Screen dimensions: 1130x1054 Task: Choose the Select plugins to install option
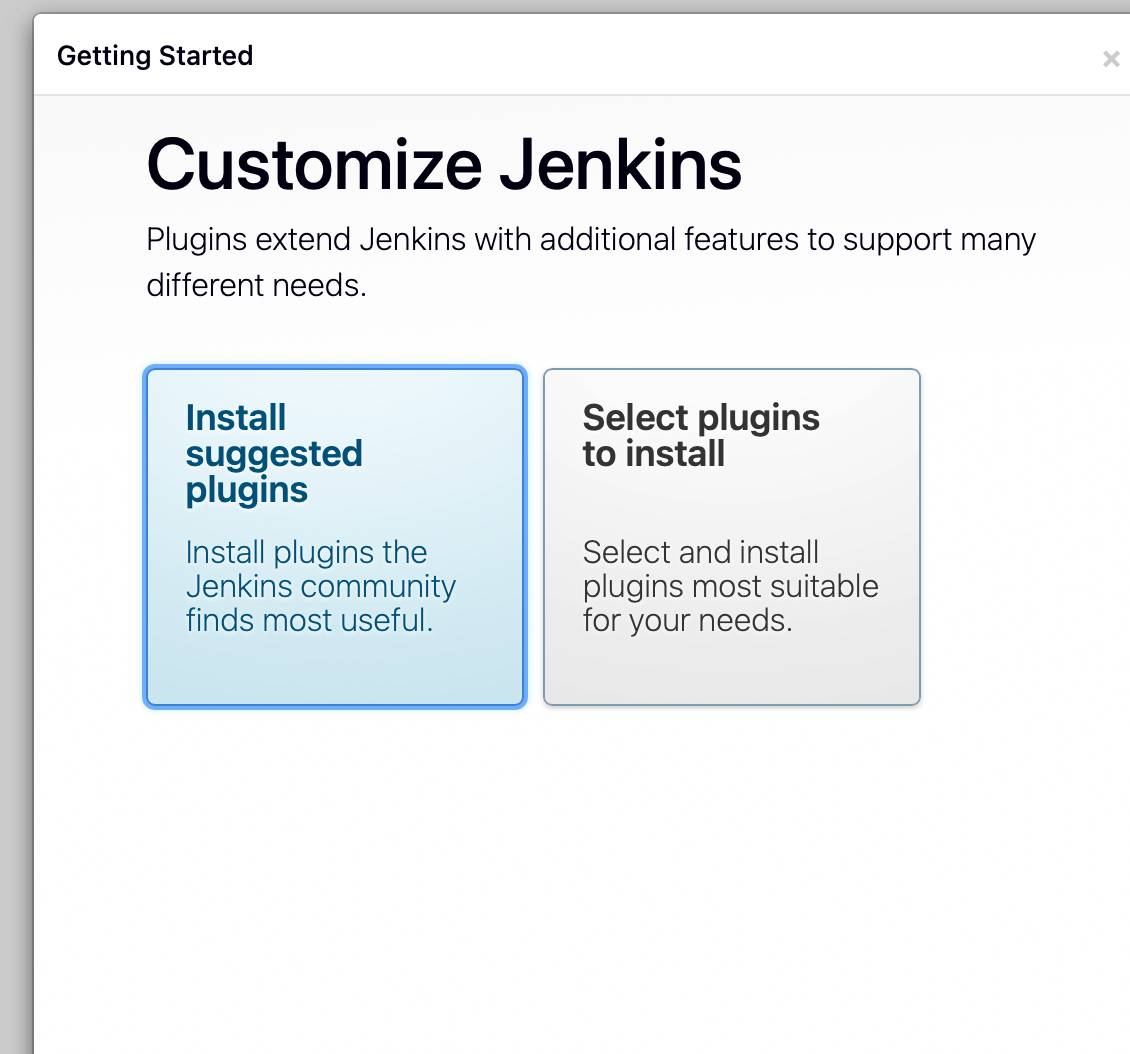[731, 537]
